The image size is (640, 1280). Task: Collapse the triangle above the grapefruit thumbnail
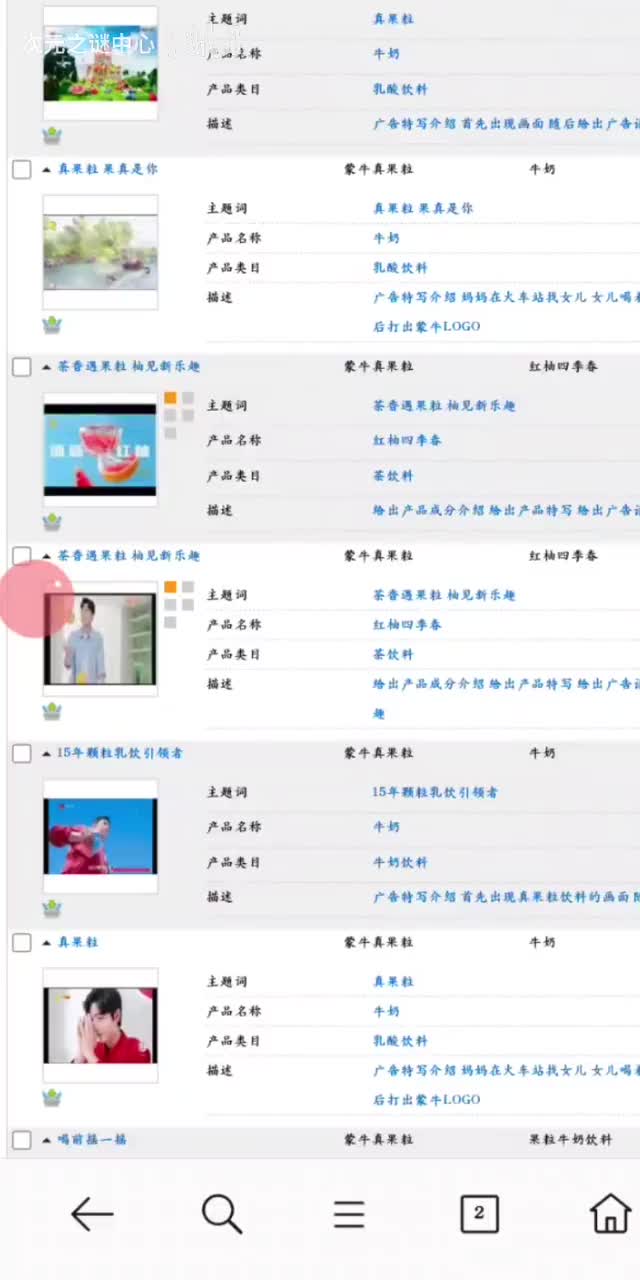[x=47, y=367]
